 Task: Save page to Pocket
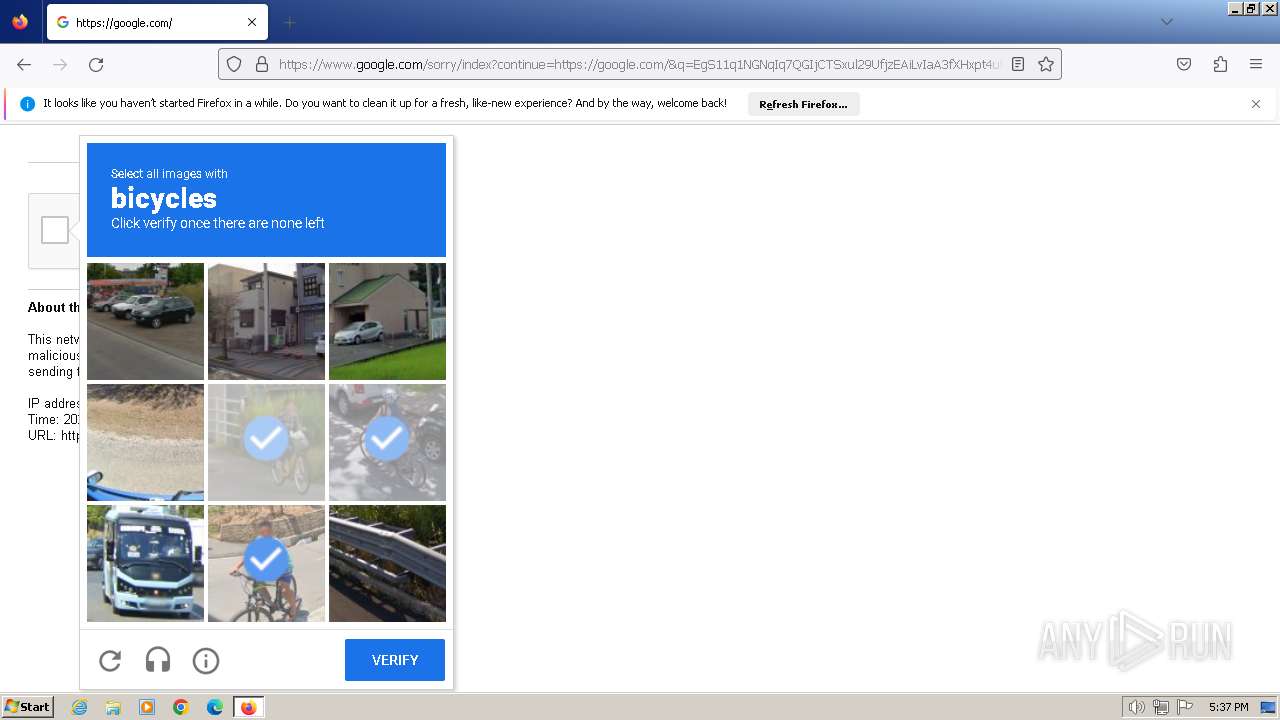click(1184, 64)
